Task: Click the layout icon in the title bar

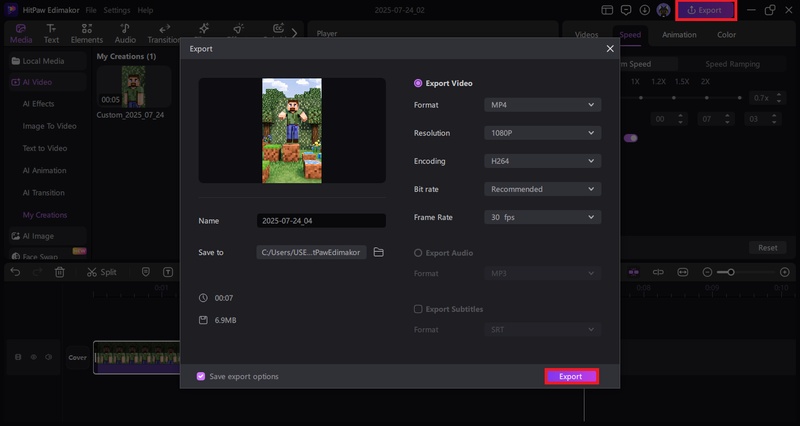Action: pyautogui.click(x=607, y=10)
